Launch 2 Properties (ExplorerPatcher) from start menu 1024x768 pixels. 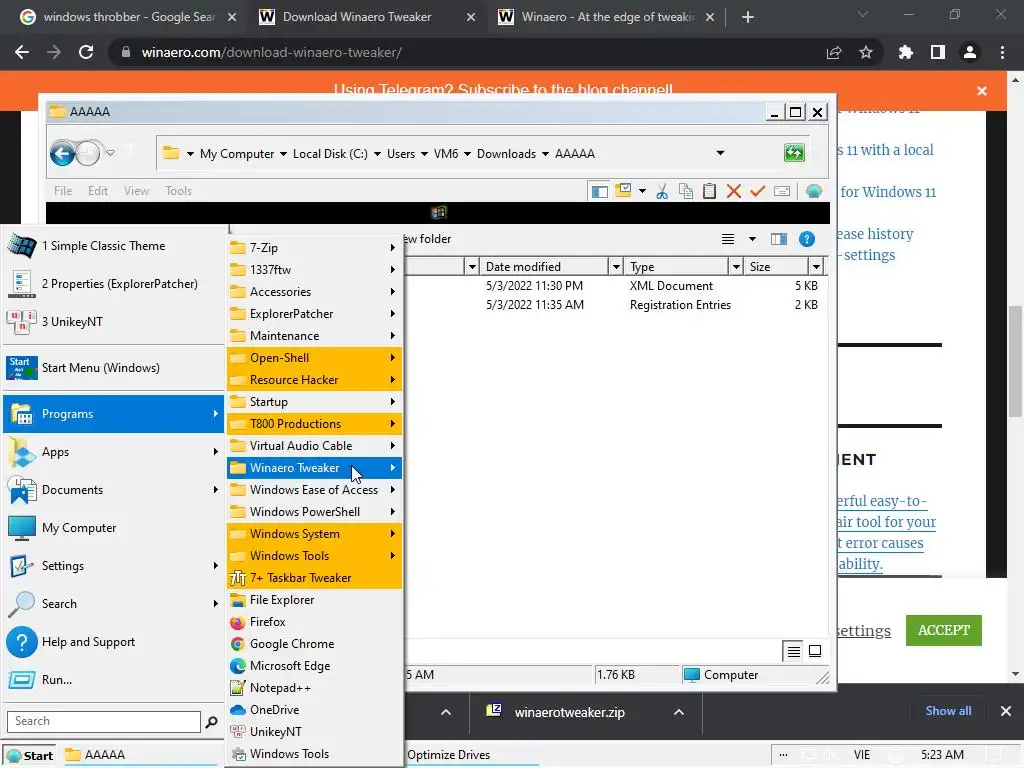click(x=114, y=284)
